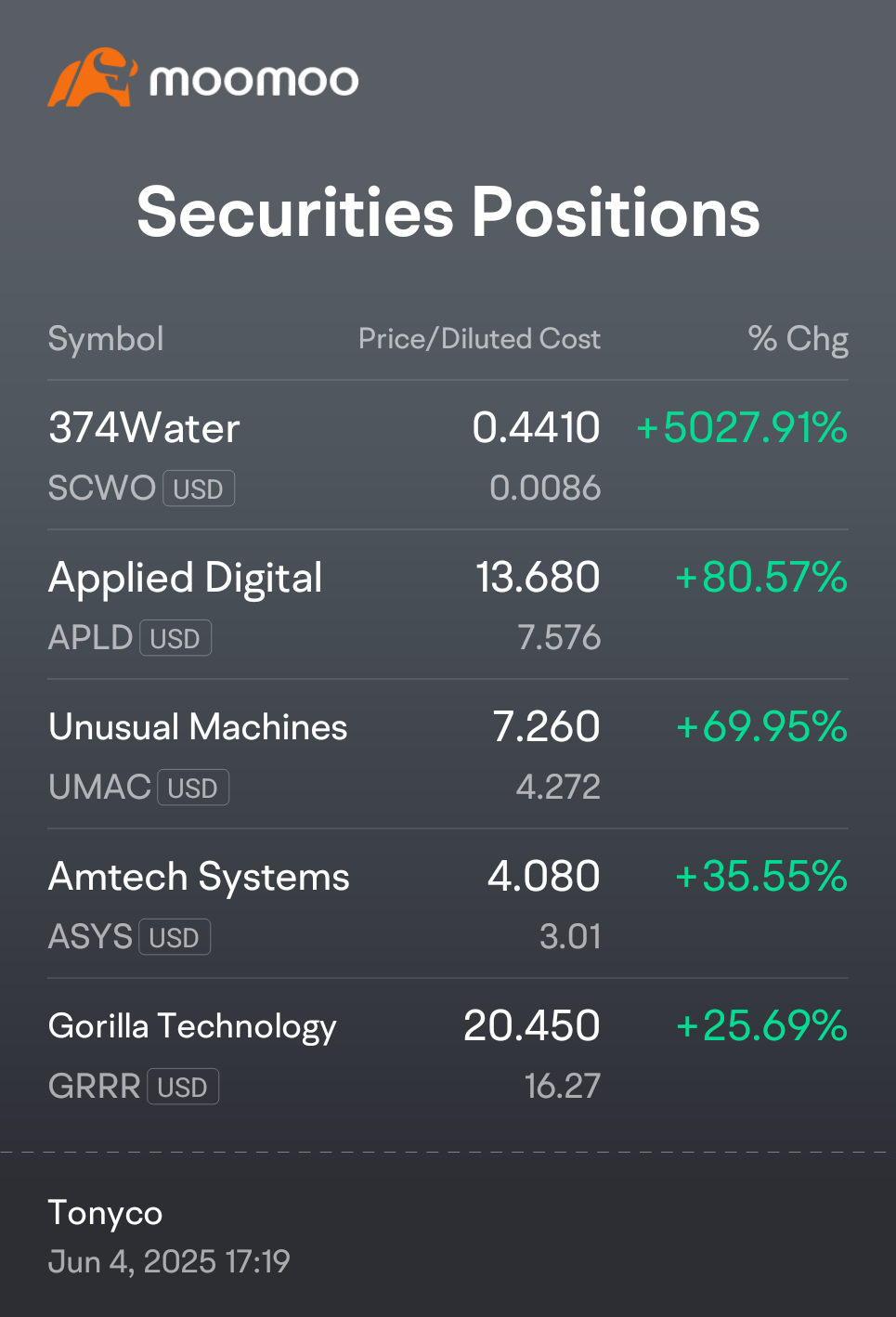Image resolution: width=896 pixels, height=1317 pixels.
Task: Select the Securities Positions heading
Action: (448, 212)
